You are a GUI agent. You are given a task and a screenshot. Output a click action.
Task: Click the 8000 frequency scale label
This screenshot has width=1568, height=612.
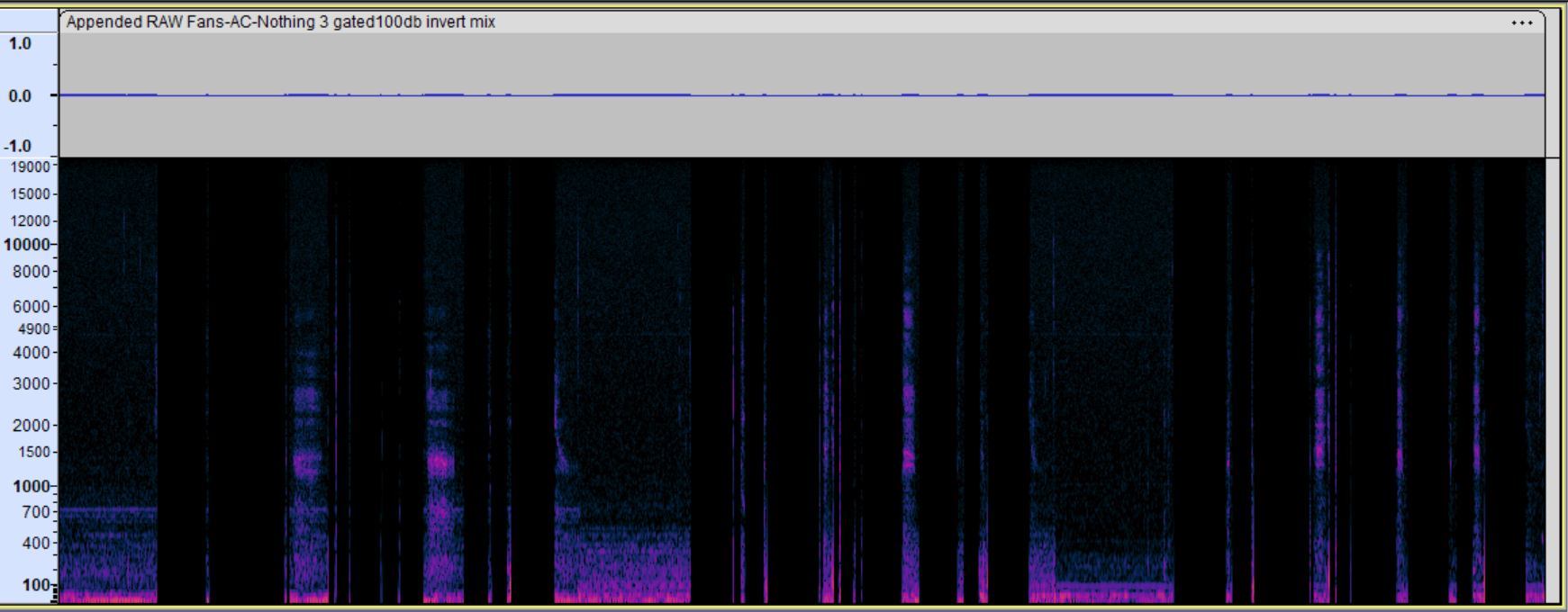(x=32, y=271)
